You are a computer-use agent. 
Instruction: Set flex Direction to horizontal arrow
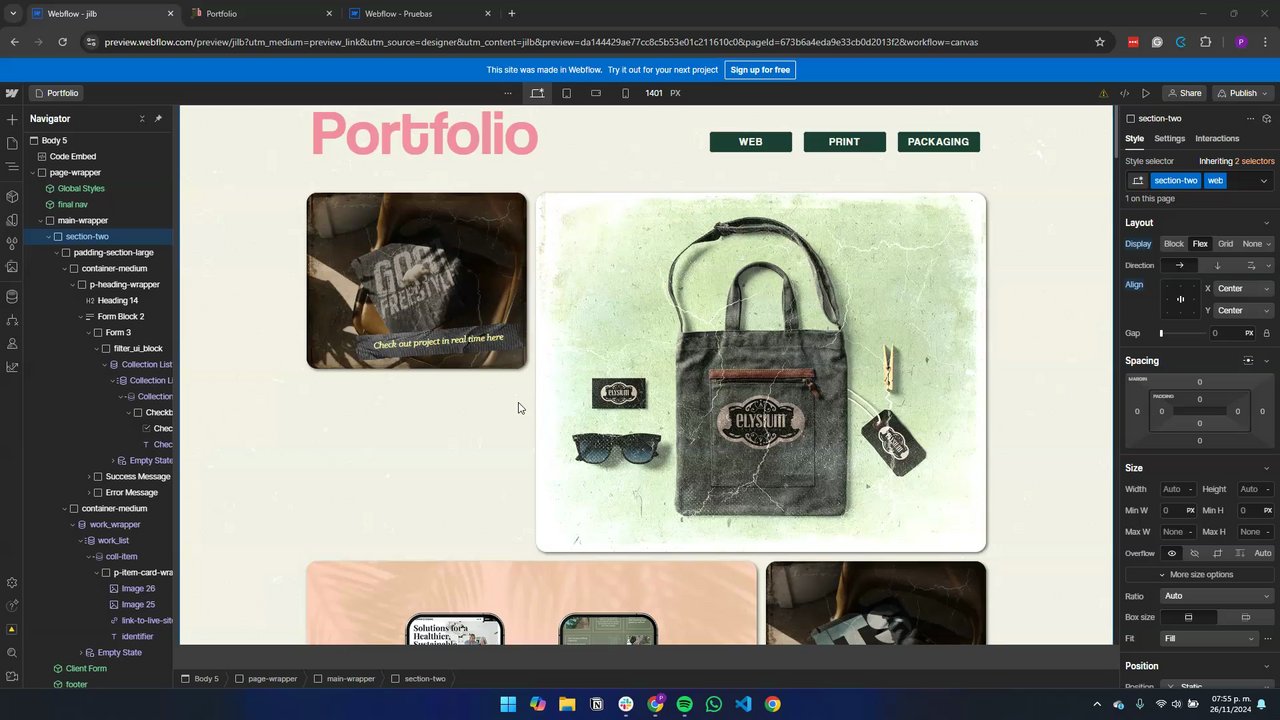click(x=1179, y=265)
